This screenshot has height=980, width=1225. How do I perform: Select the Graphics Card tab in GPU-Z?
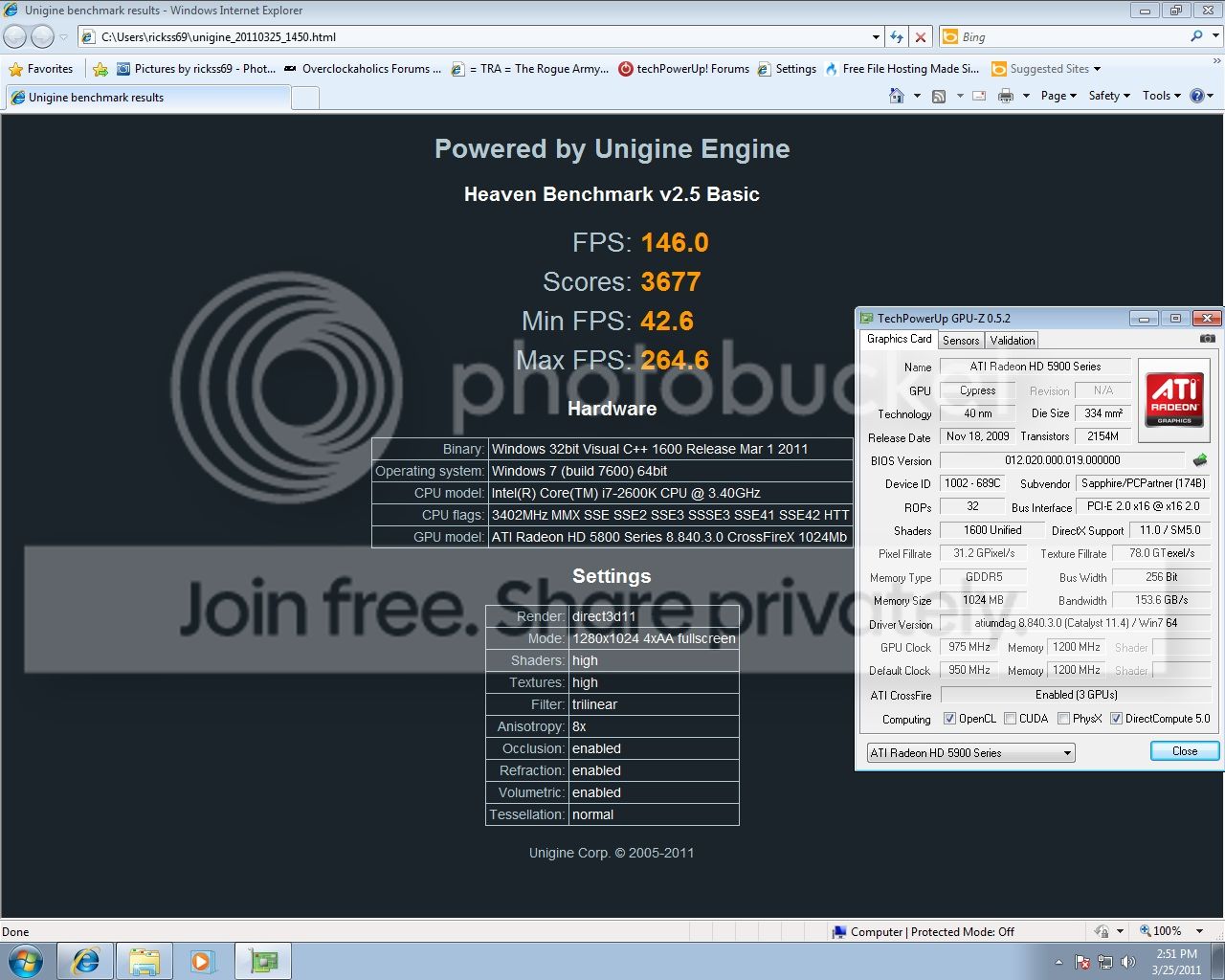click(899, 339)
